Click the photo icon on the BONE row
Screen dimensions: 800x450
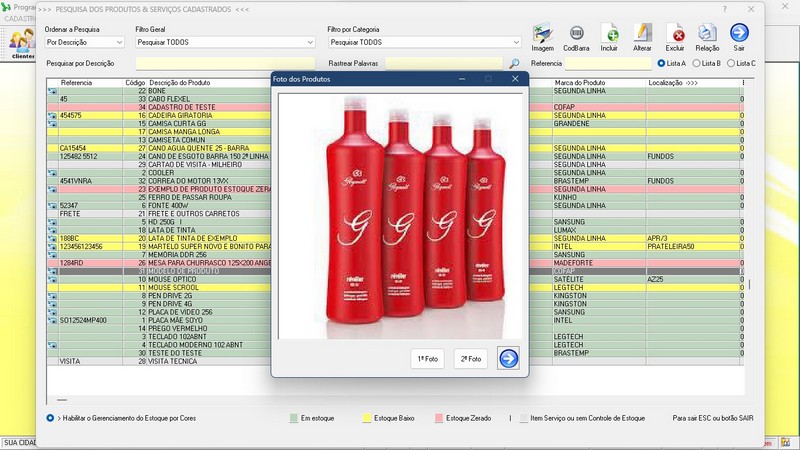click(52, 91)
